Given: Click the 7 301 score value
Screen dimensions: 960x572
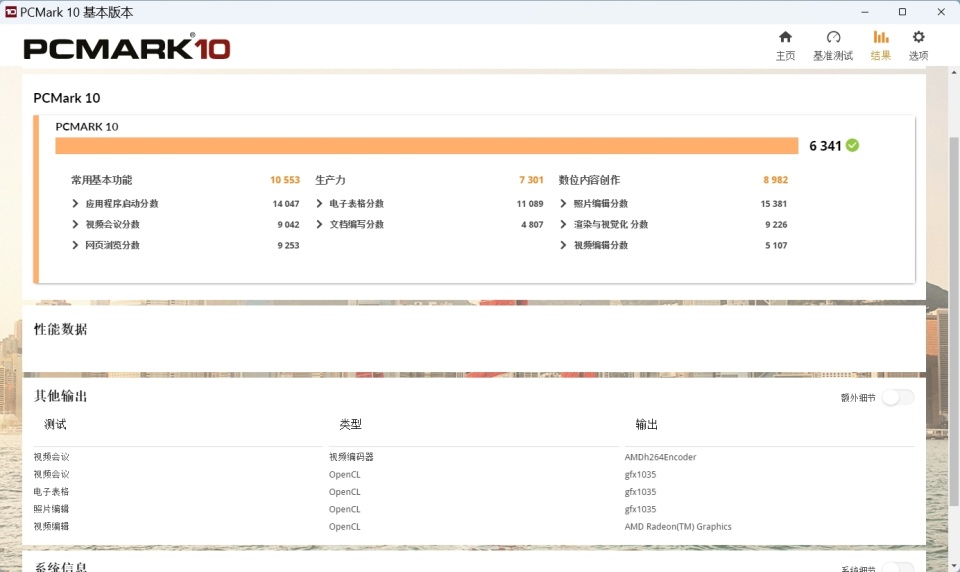Looking at the screenshot, I should [x=531, y=179].
